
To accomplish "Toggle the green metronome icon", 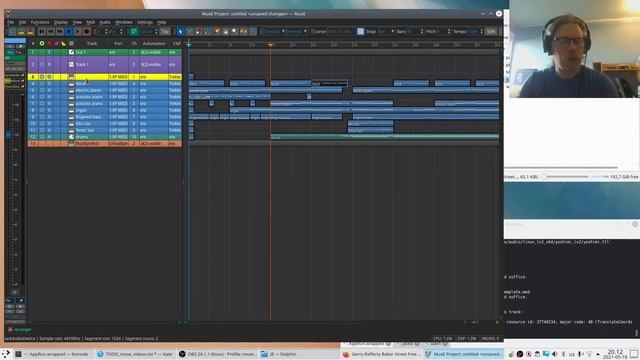I will 134,31.
